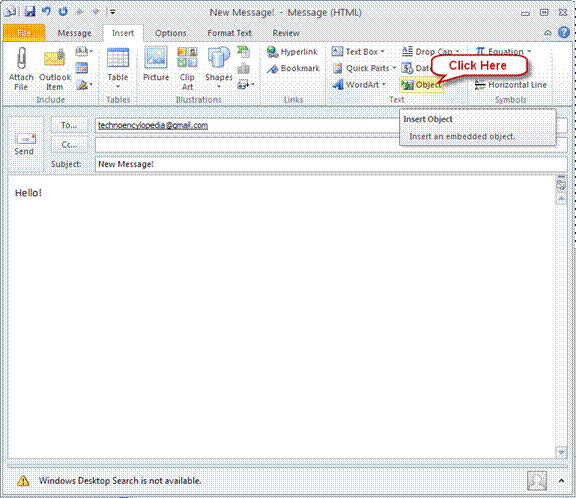Click the Save icon in quick access toolbar
576x498 pixels.
point(30,12)
